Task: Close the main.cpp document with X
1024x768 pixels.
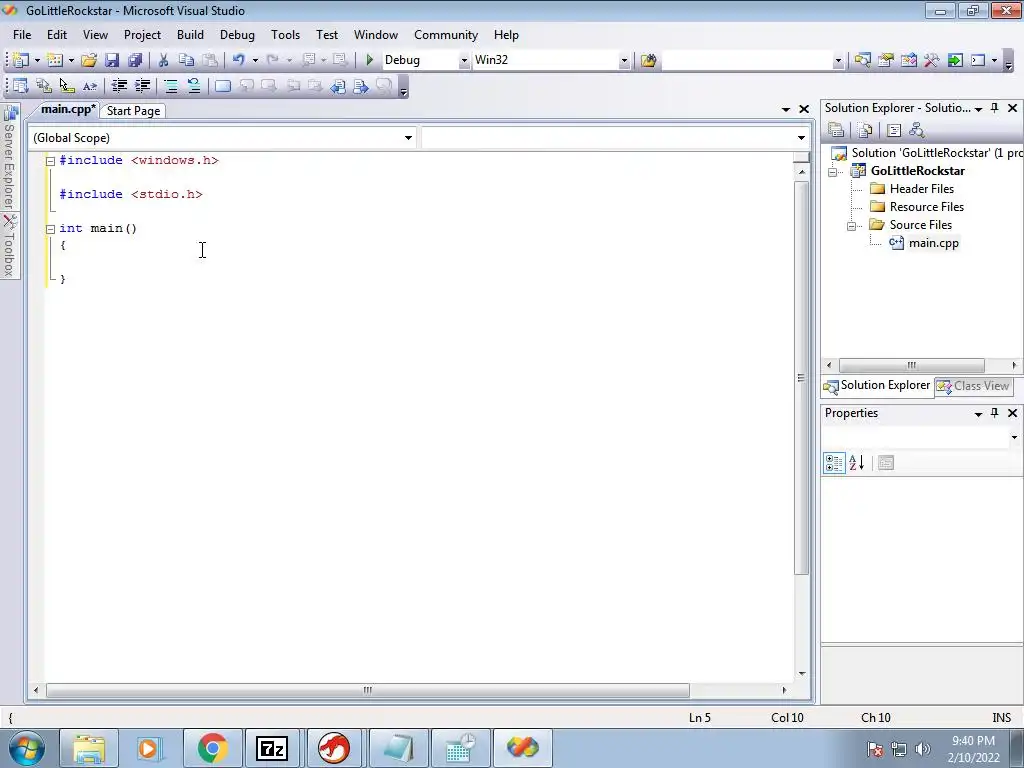Action: (x=804, y=109)
